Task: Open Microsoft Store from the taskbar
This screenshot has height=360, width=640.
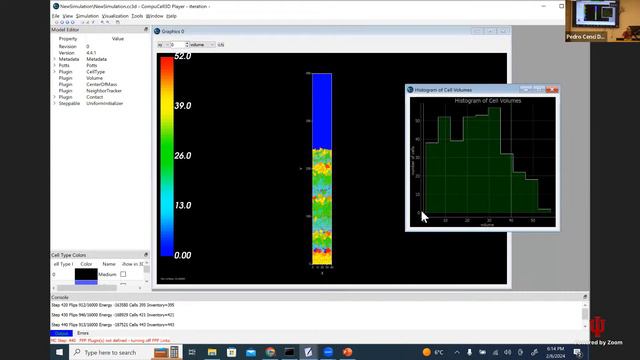Action: pos(231,352)
